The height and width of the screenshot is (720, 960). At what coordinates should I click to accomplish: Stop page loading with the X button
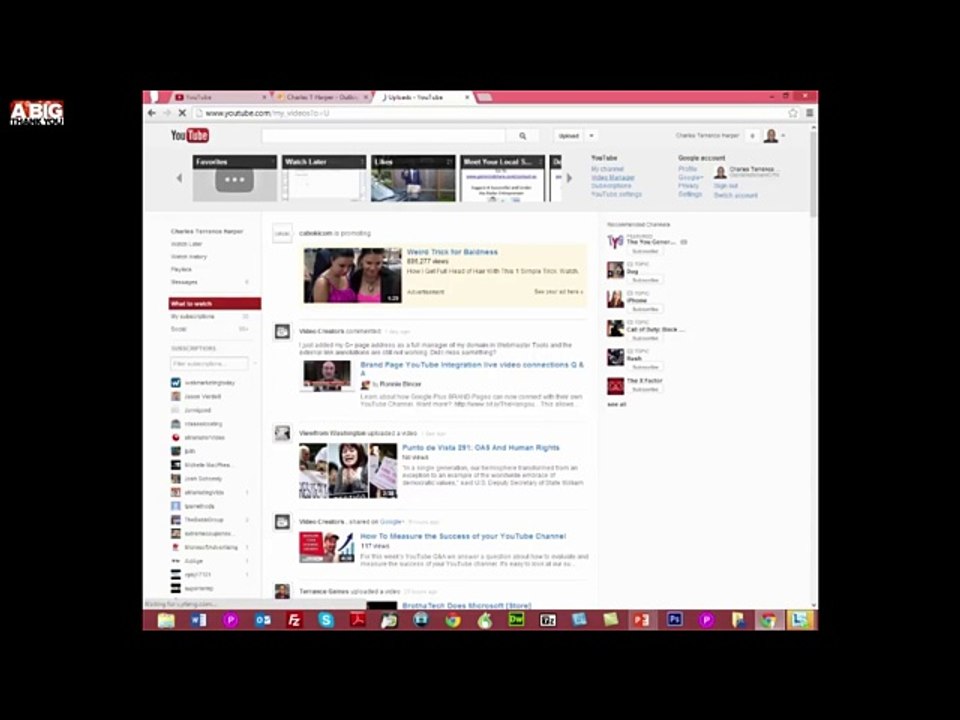point(182,113)
